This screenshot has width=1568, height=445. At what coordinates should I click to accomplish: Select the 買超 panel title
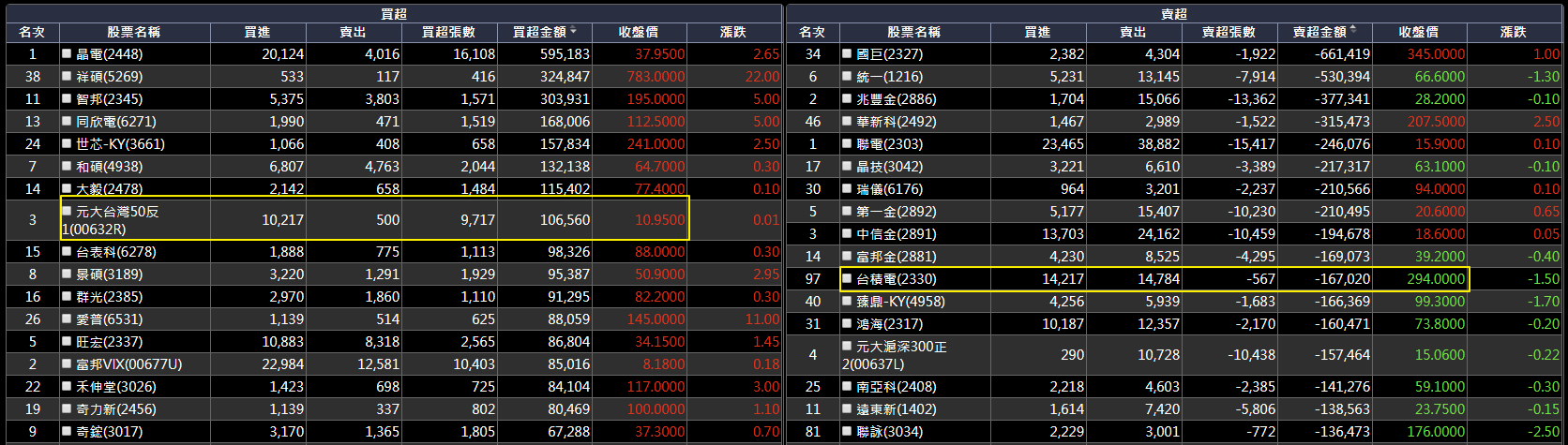point(394,13)
